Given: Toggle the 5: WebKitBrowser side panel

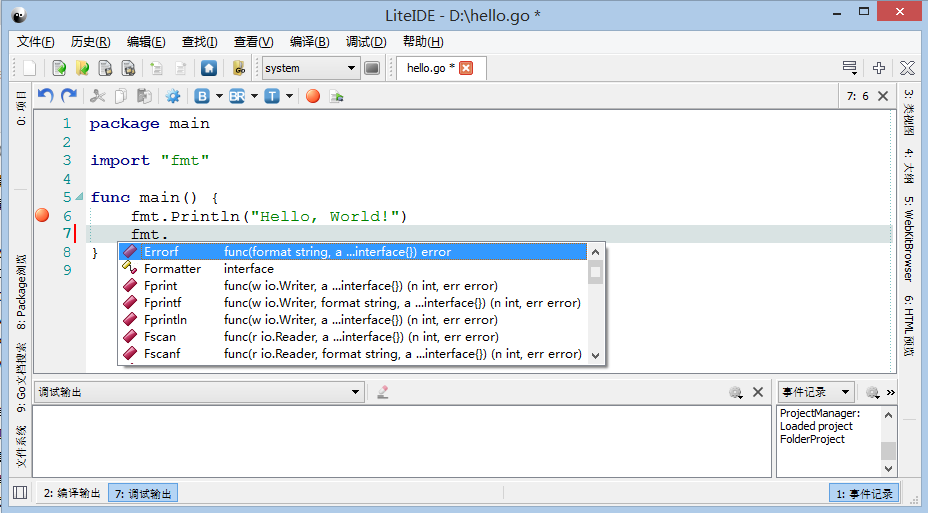Looking at the screenshot, I should point(909,238).
